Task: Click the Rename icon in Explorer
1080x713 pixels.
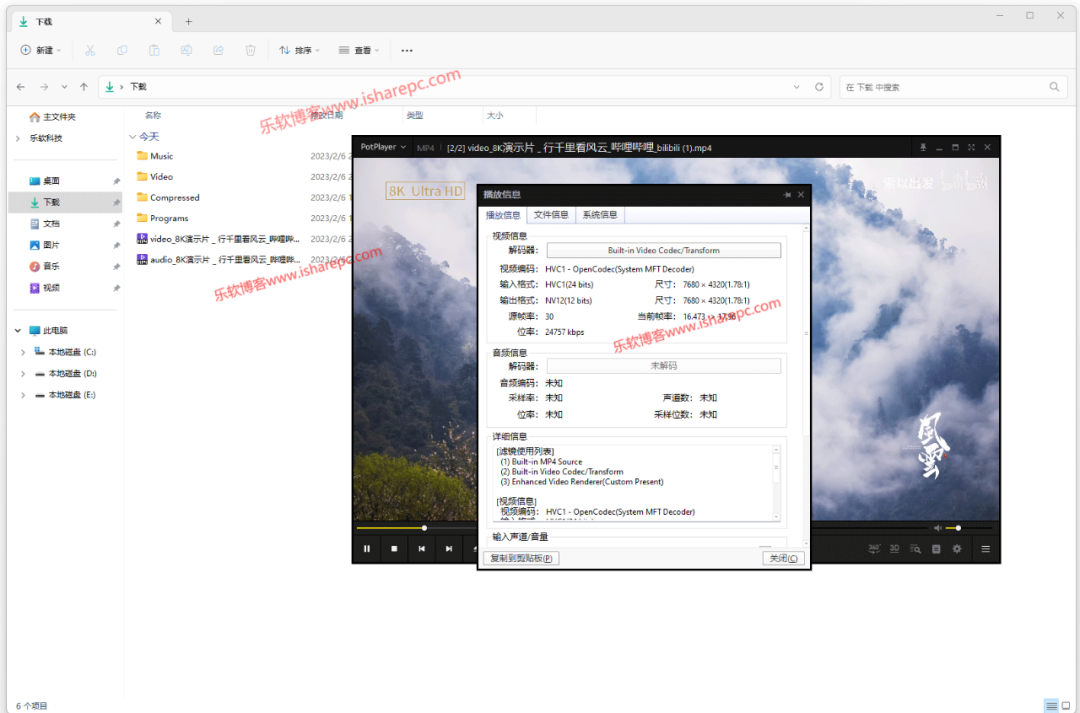Action: [186, 50]
